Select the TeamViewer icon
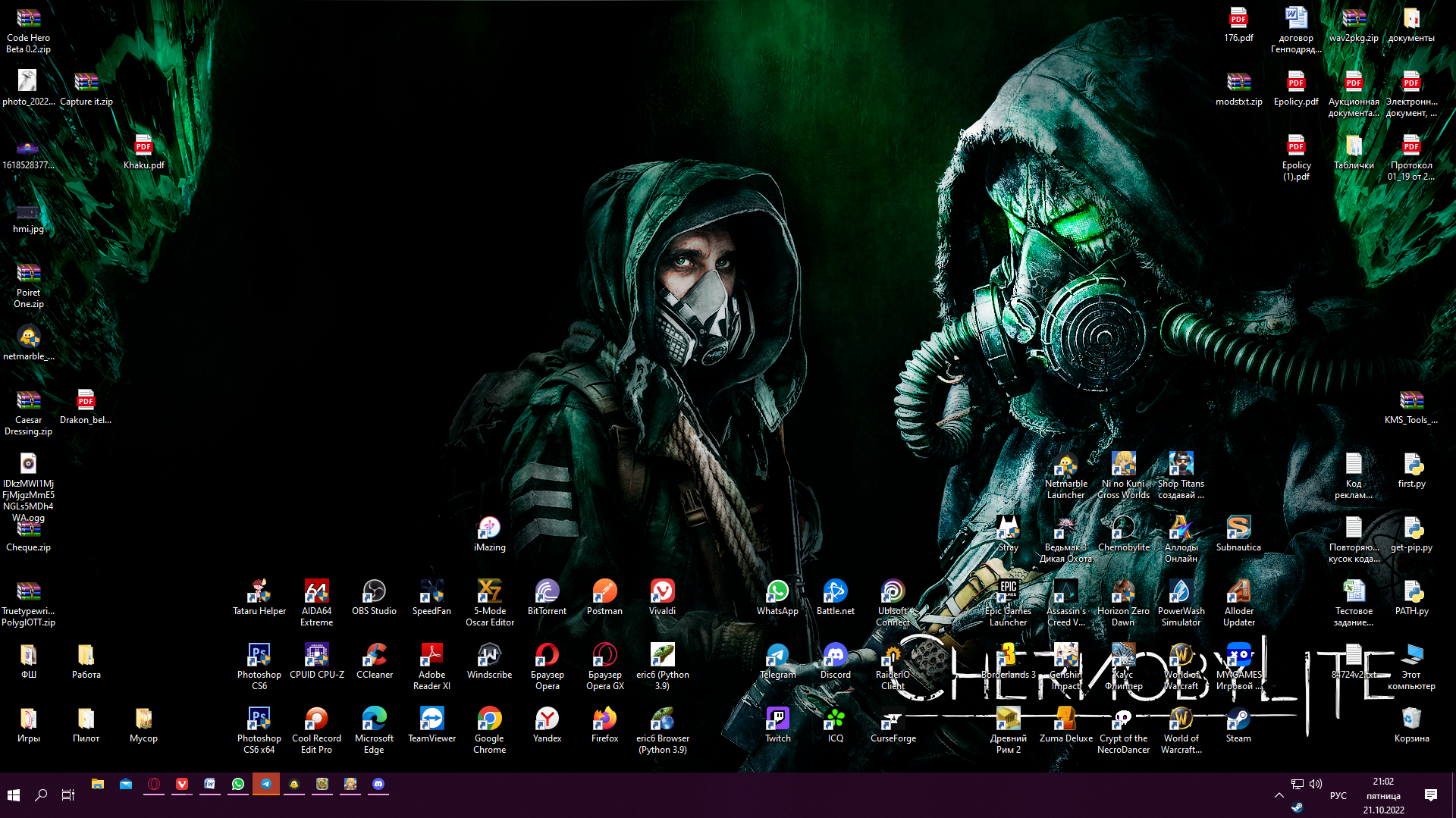The image size is (1456, 818). (431, 724)
